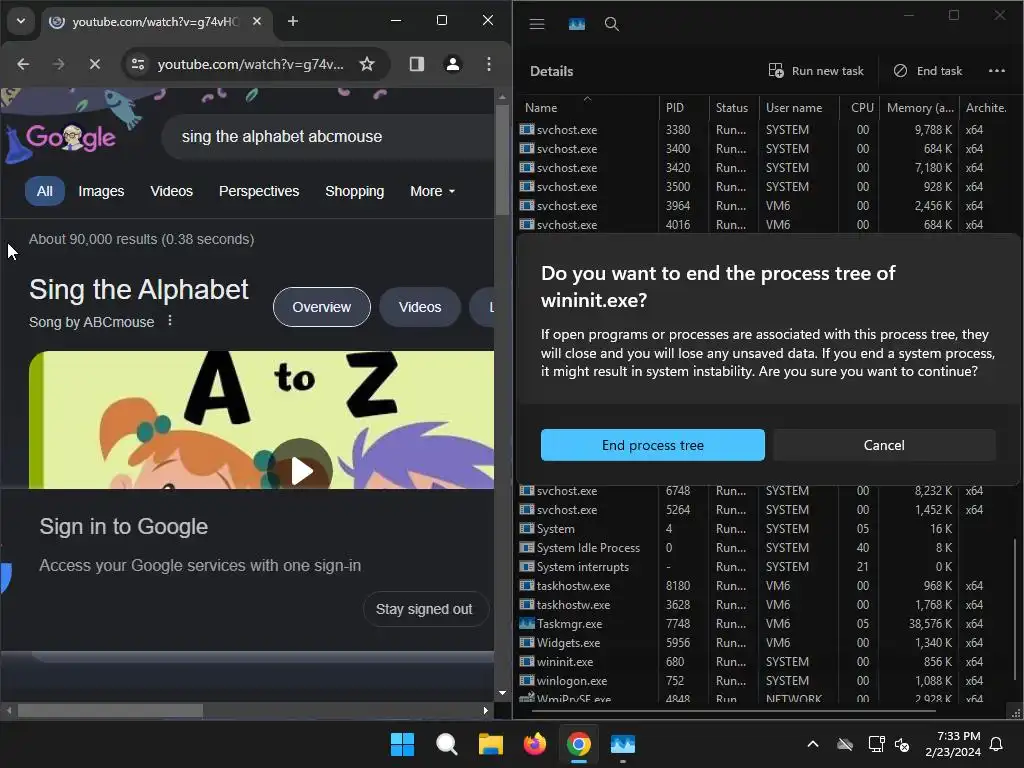Confirm End process tree

coord(652,445)
